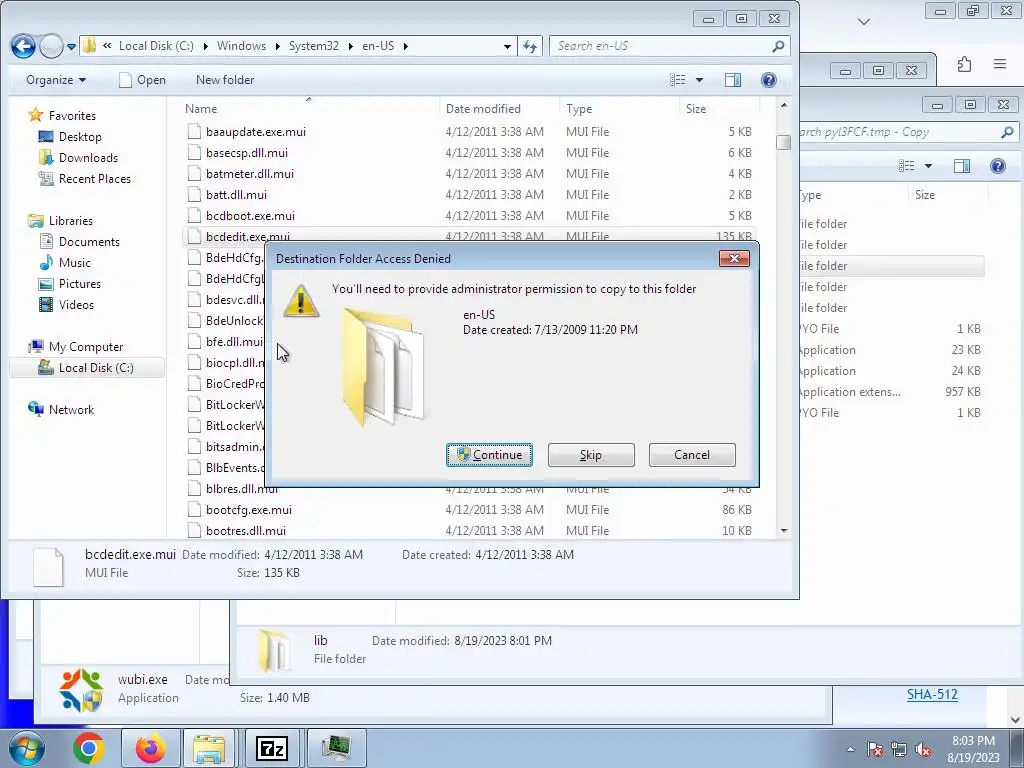Select the file bootres.dll.mui
Image resolution: width=1024 pixels, height=768 pixels.
coord(246,530)
